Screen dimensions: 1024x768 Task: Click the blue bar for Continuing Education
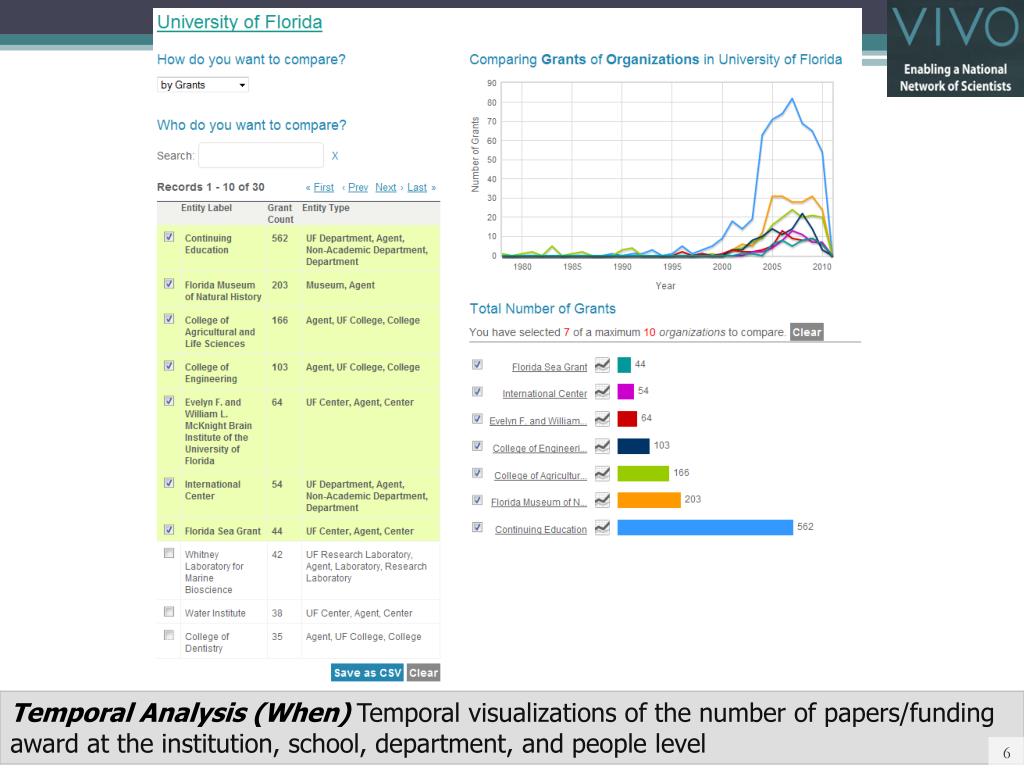pyautogui.click(x=705, y=527)
